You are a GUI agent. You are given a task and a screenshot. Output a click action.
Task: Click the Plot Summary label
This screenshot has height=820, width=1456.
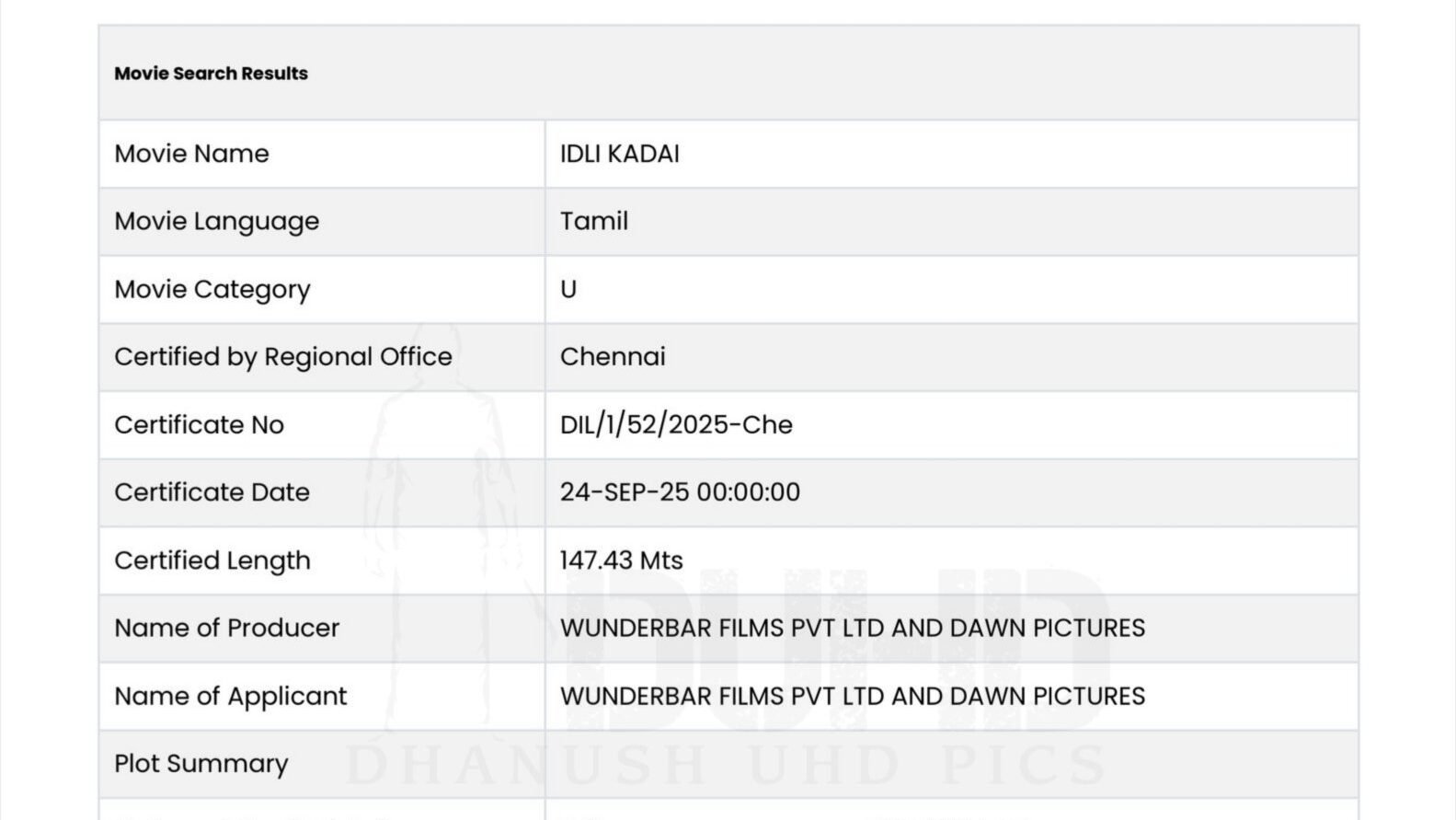[x=201, y=764]
